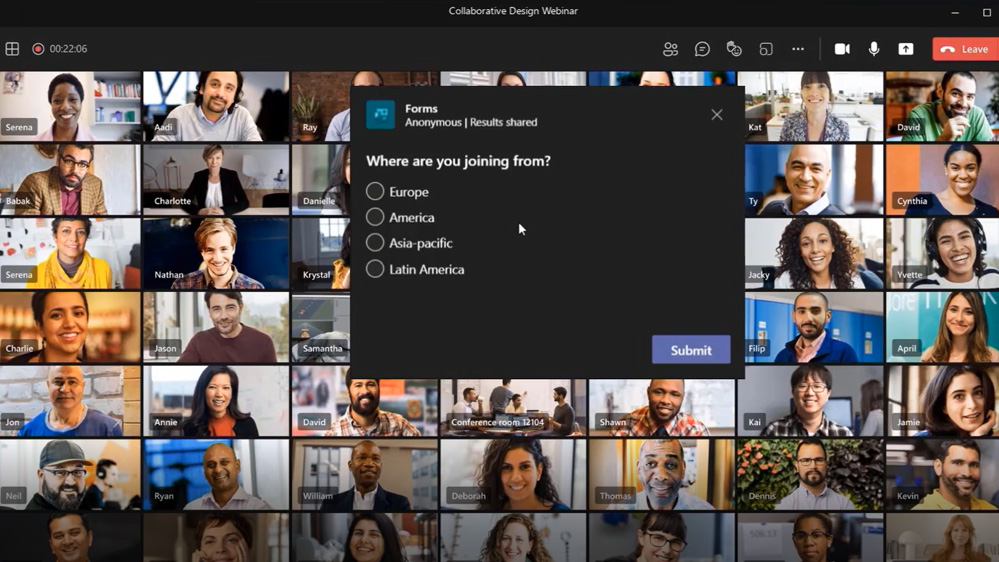Select Latin America option
Screen dimensions: 999x562
click(375, 269)
